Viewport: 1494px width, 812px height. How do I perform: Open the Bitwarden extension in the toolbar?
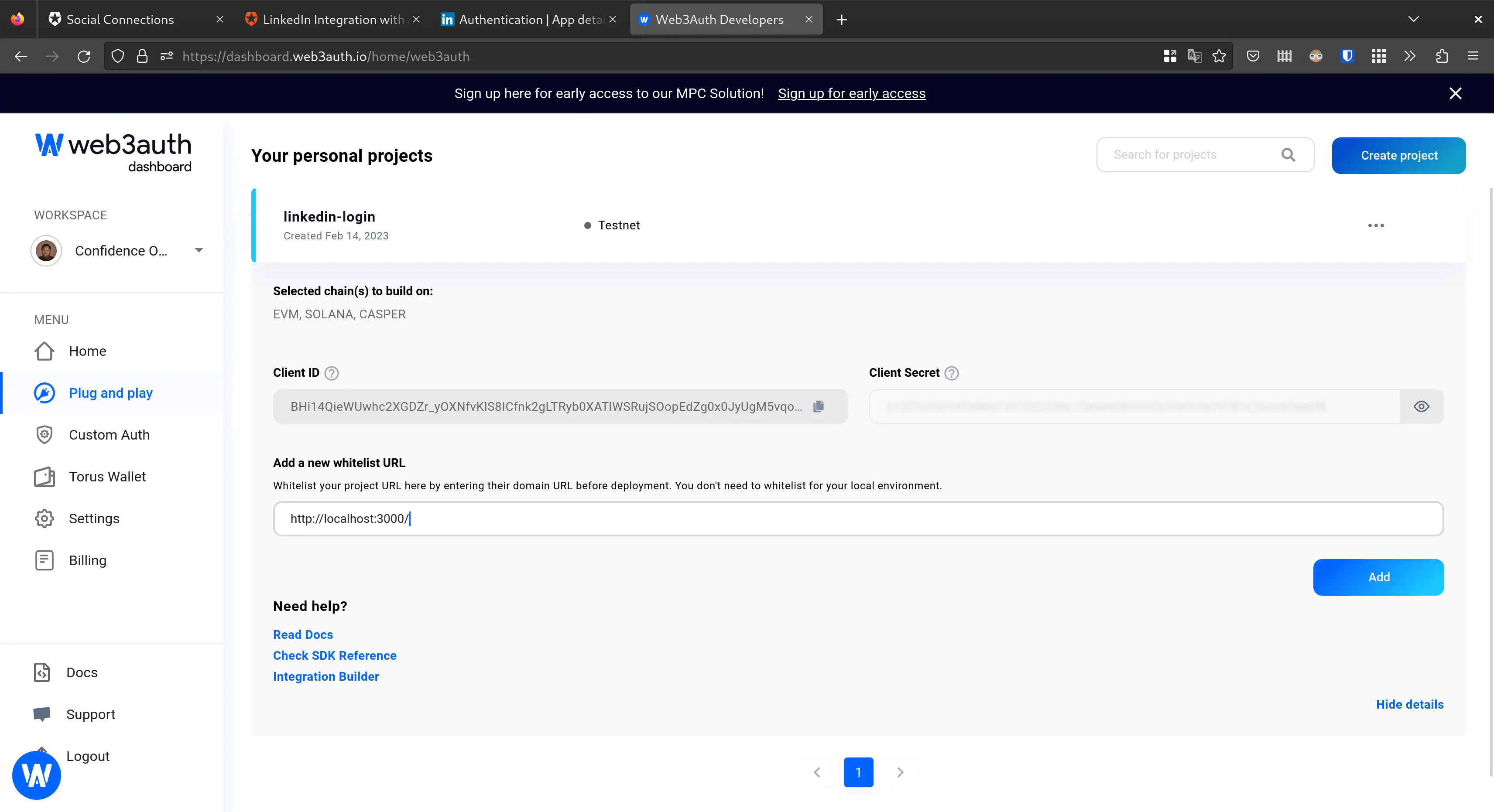pos(1347,56)
